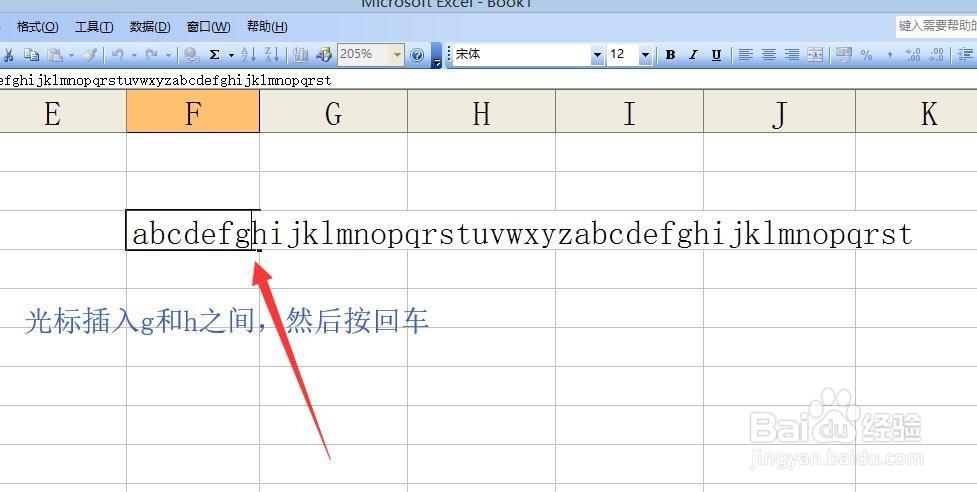
Task: Open the 窗口(W) menu
Action: point(208,27)
